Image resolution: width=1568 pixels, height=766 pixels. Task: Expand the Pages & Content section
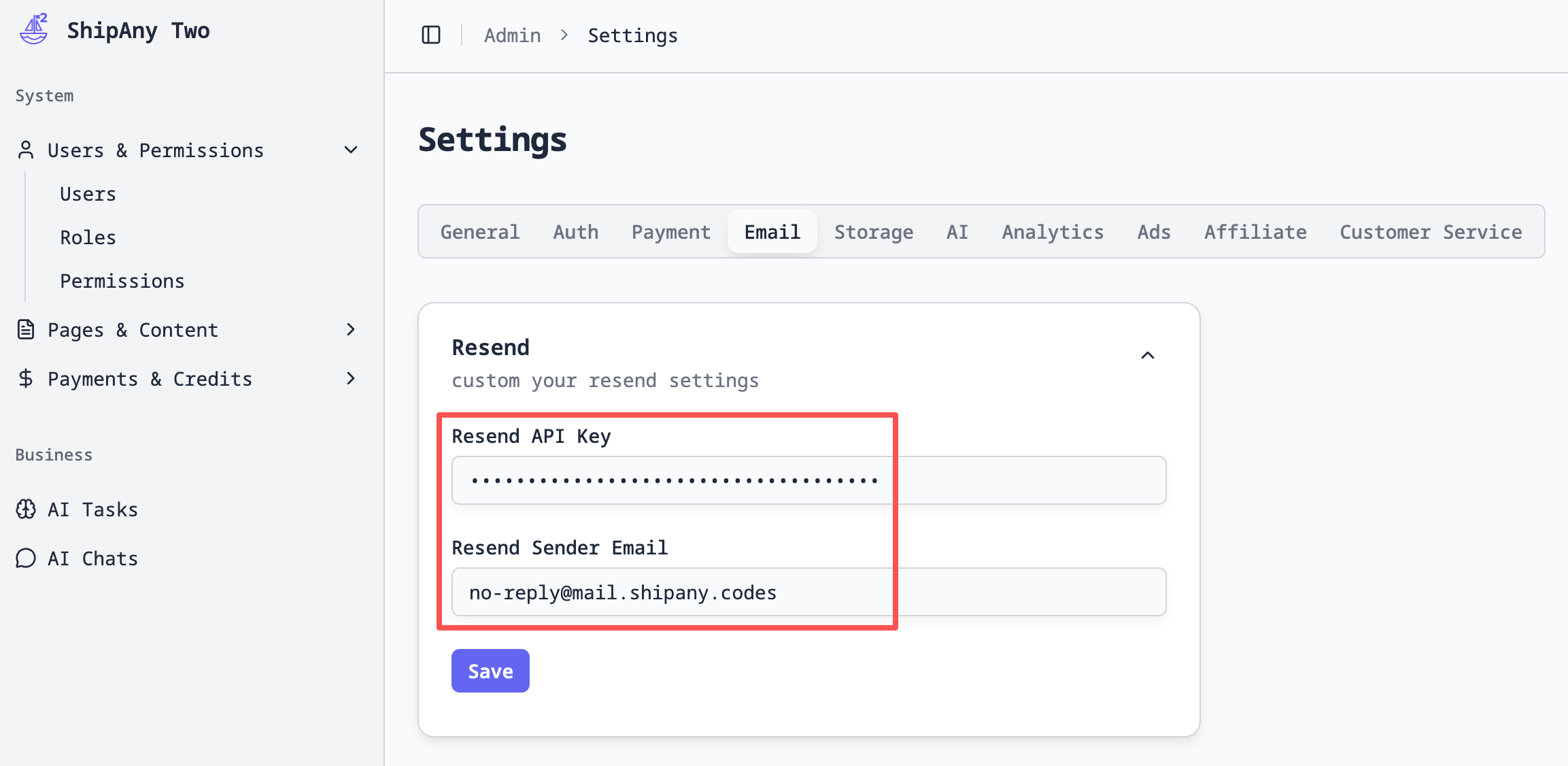click(351, 330)
